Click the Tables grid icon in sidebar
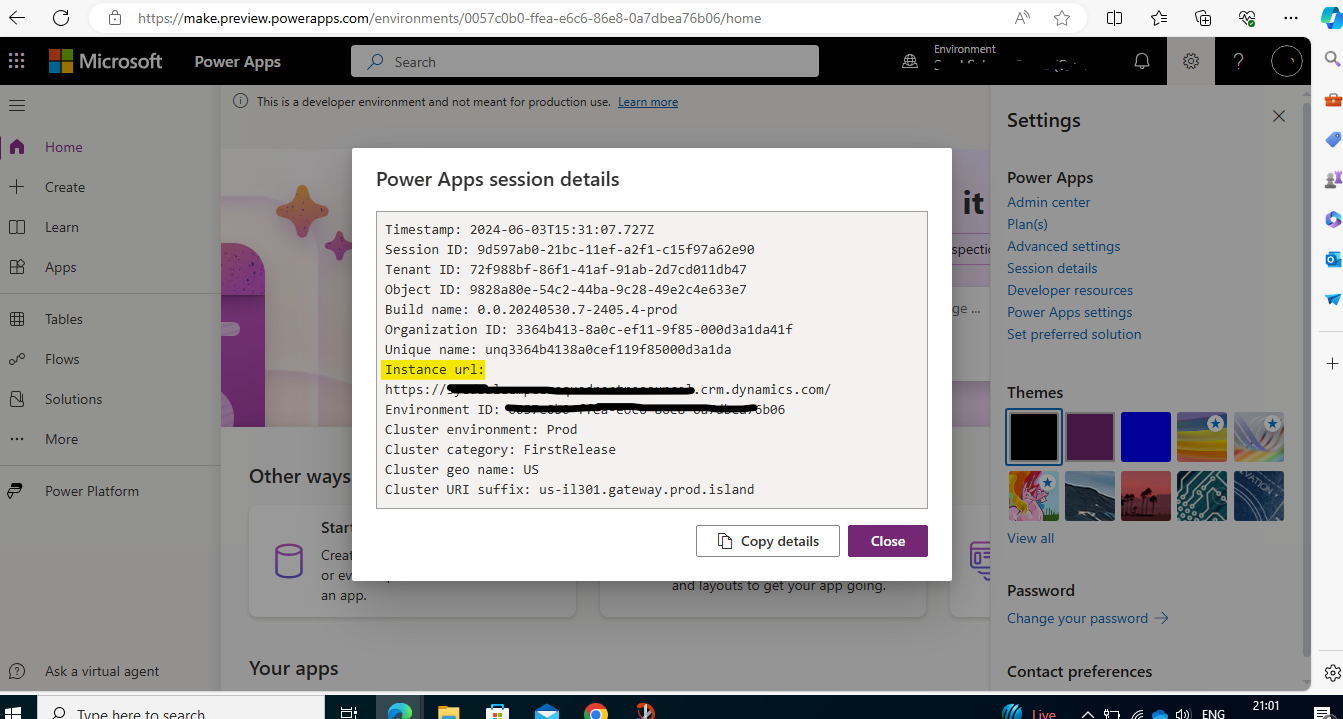Image resolution: width=1343 pixels, height=719 pixels. [17, 319]
